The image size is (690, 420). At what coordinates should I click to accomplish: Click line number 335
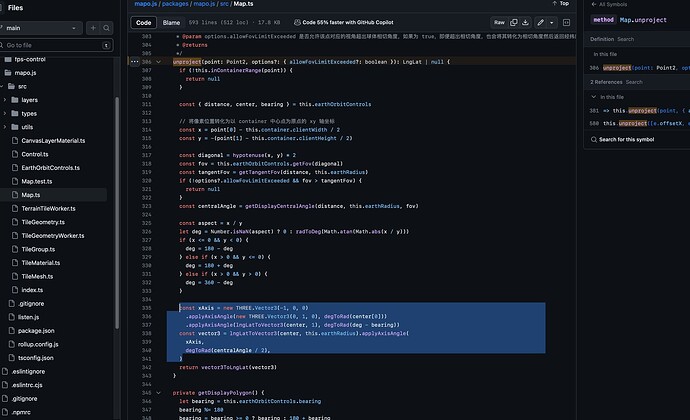pyautogui.click(x=147, y=308)
